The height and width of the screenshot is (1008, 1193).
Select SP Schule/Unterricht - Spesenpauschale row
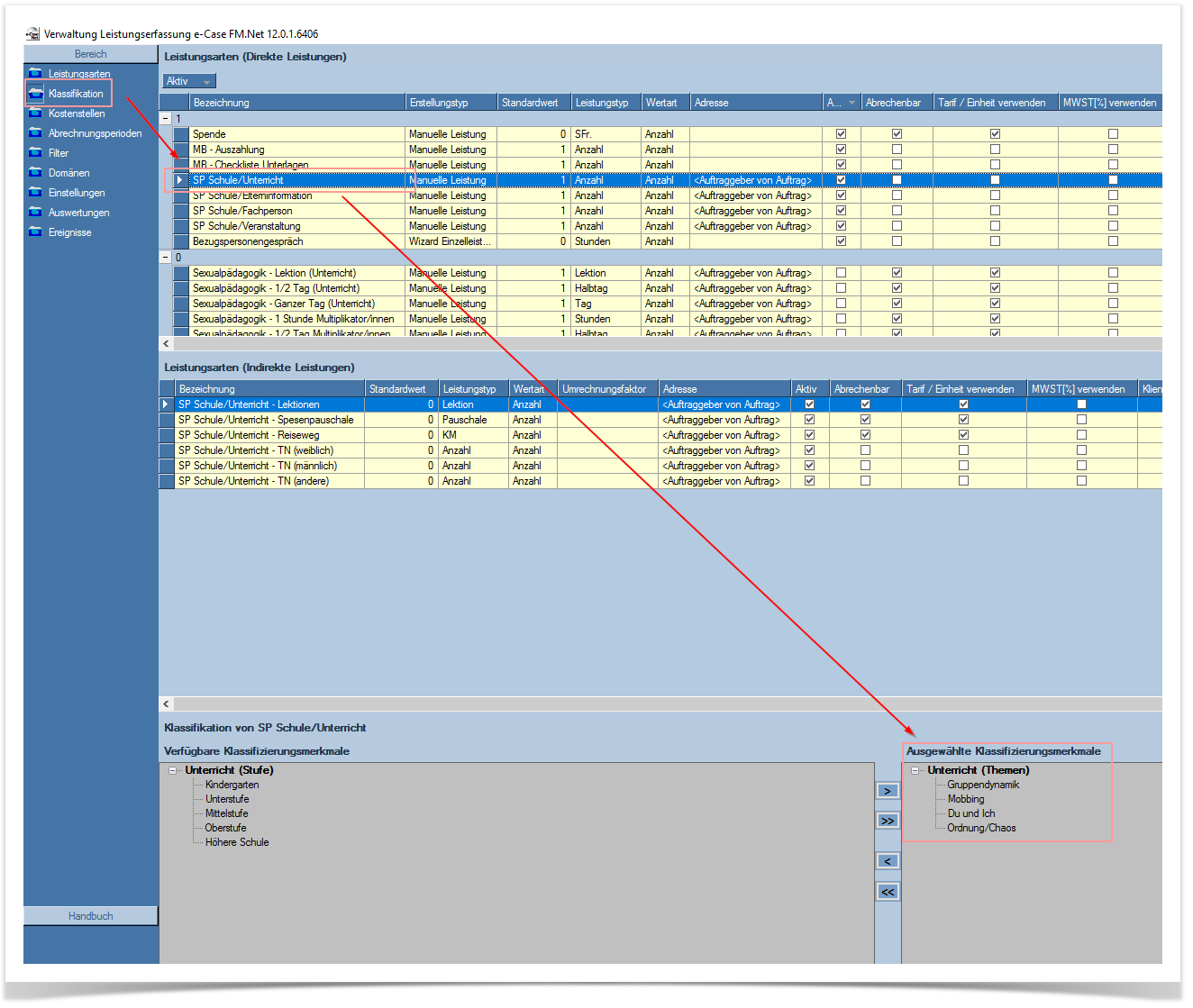[x=660, y=420]
